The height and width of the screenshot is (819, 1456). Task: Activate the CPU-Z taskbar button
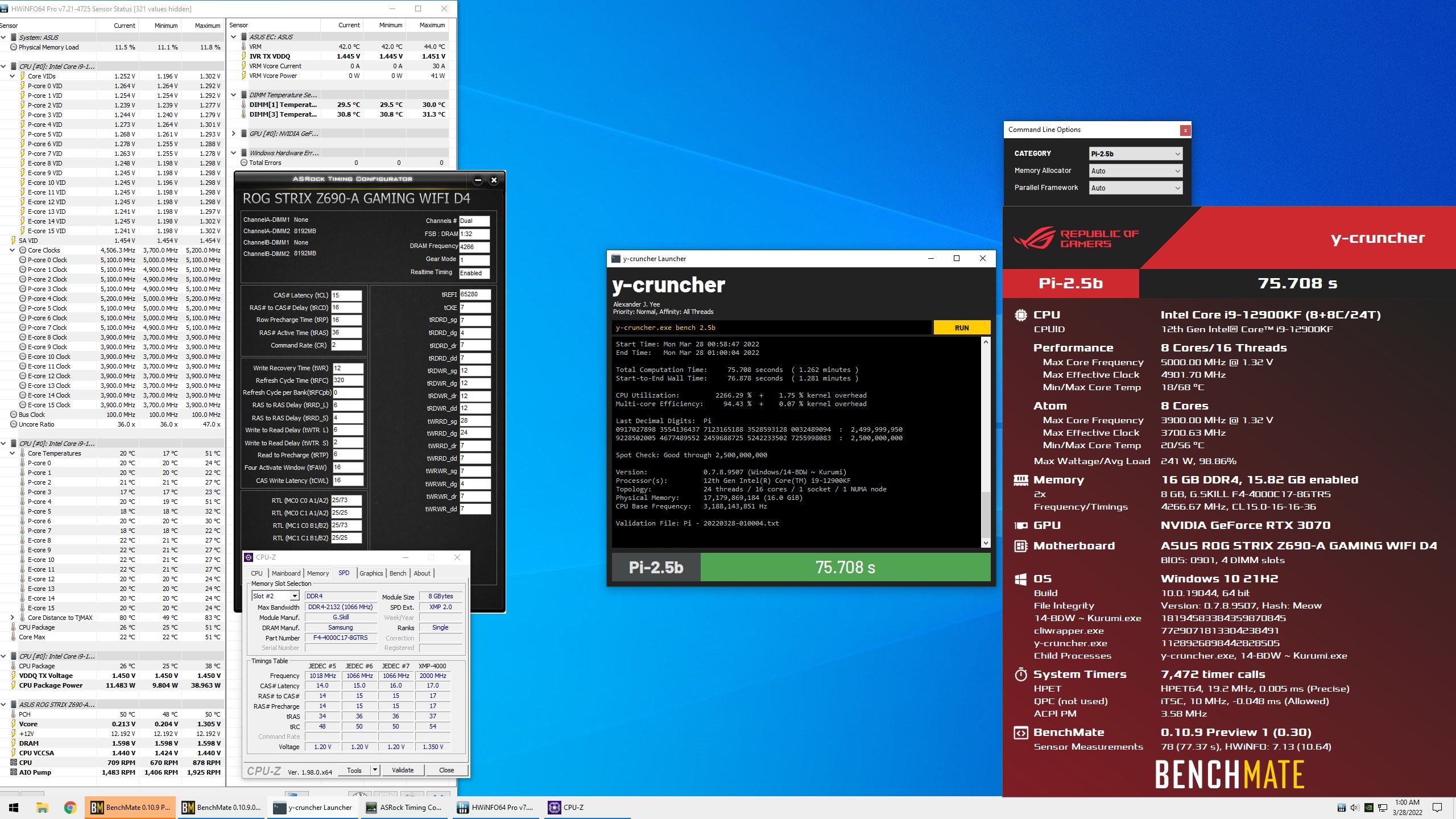point(588,807)
